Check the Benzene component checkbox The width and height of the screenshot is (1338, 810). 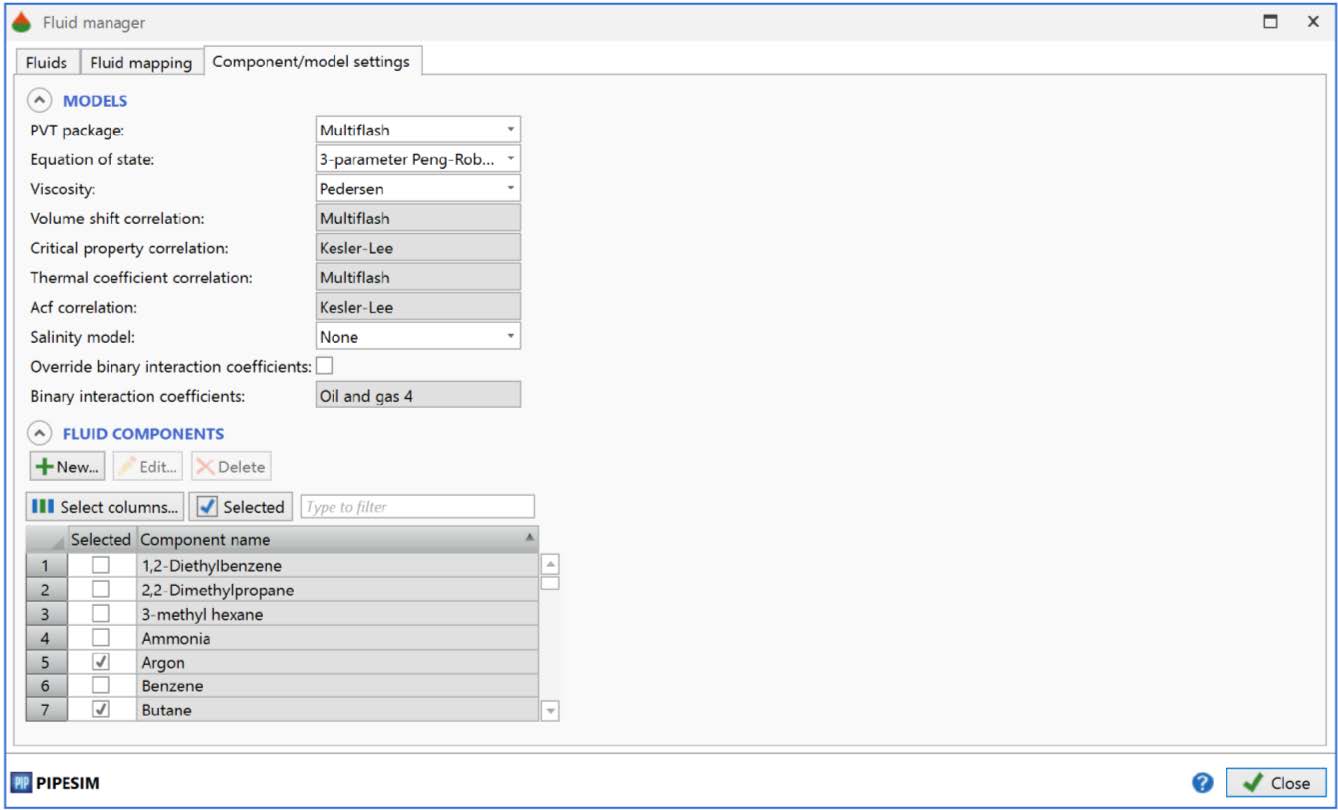[101, 686]
